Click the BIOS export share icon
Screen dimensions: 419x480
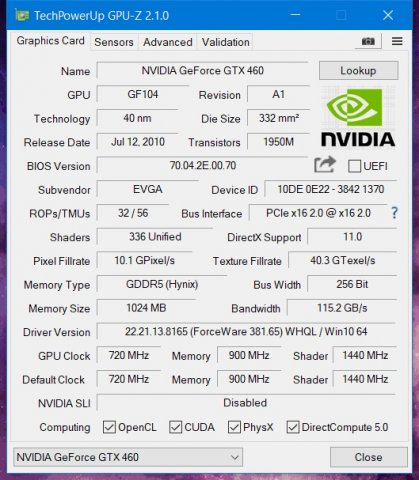325,165
